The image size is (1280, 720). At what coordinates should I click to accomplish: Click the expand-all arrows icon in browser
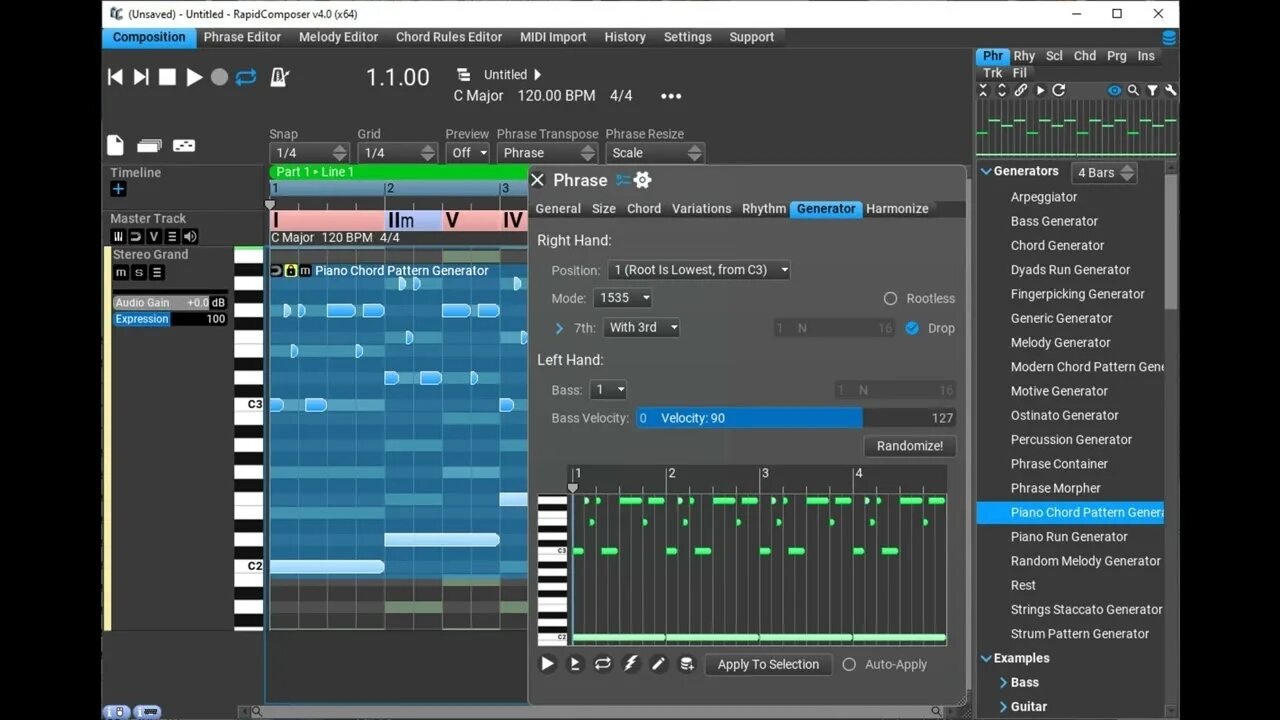pos(1001,90)
